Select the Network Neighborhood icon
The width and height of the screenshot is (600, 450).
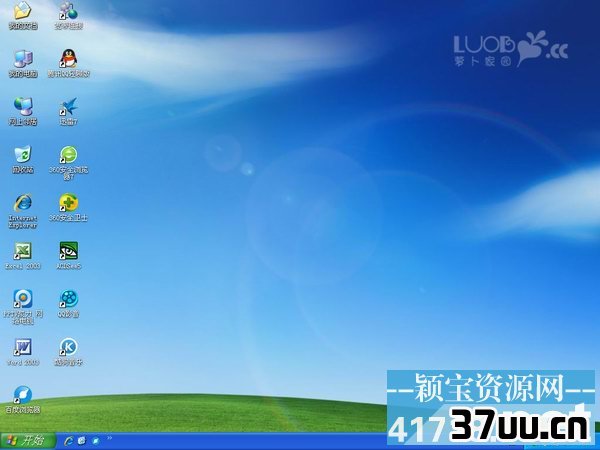23,107
